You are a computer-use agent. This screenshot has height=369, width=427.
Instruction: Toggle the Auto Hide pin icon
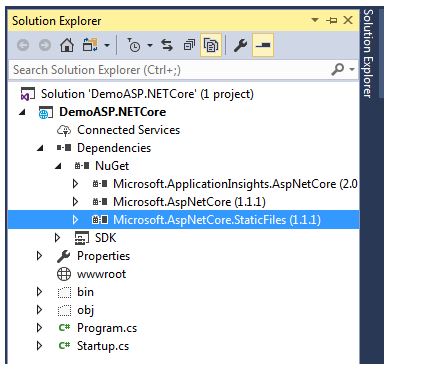click(x=332, y=21)
